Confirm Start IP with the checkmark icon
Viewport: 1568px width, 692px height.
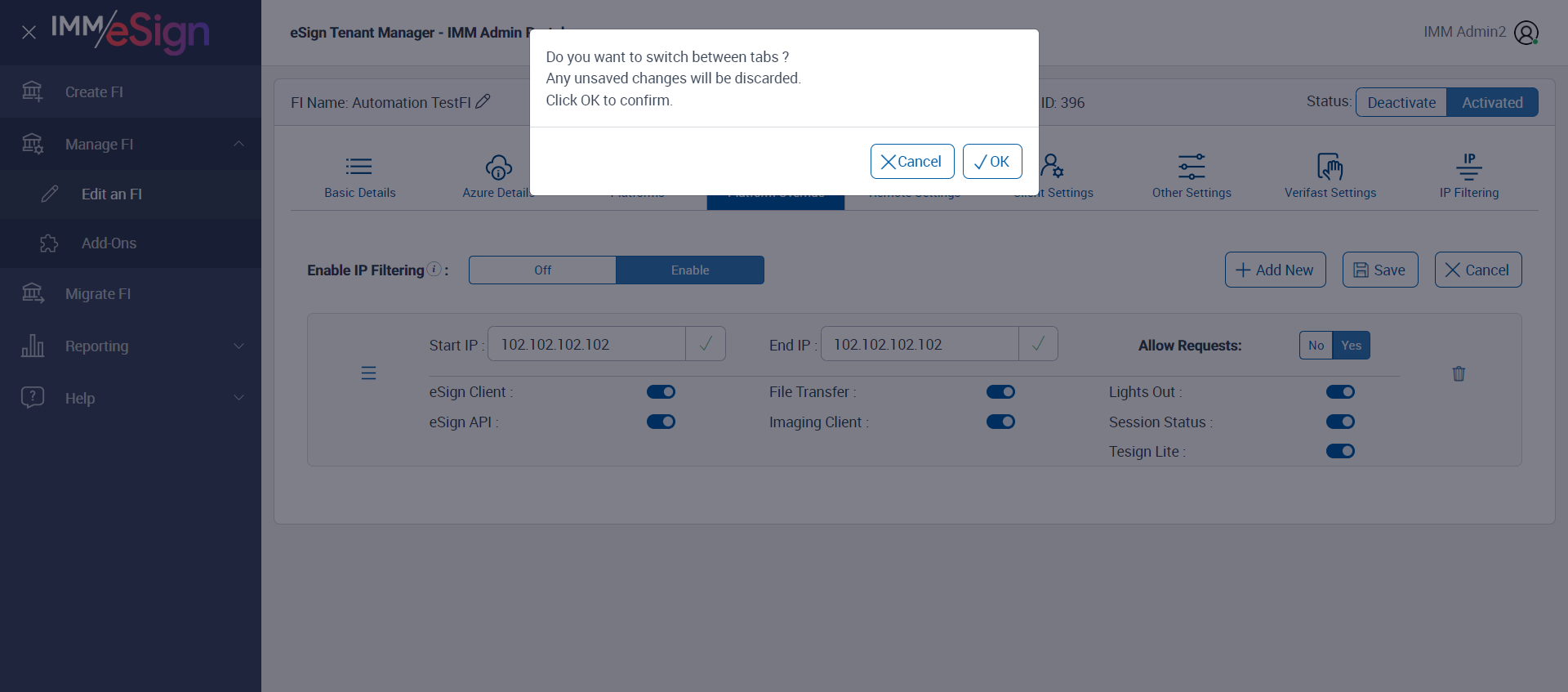[706, 344]
